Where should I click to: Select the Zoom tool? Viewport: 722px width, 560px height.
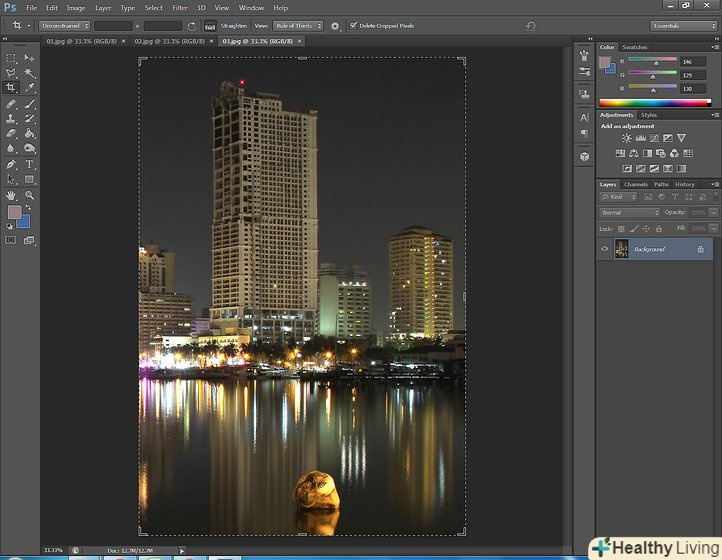click(30, 195)
